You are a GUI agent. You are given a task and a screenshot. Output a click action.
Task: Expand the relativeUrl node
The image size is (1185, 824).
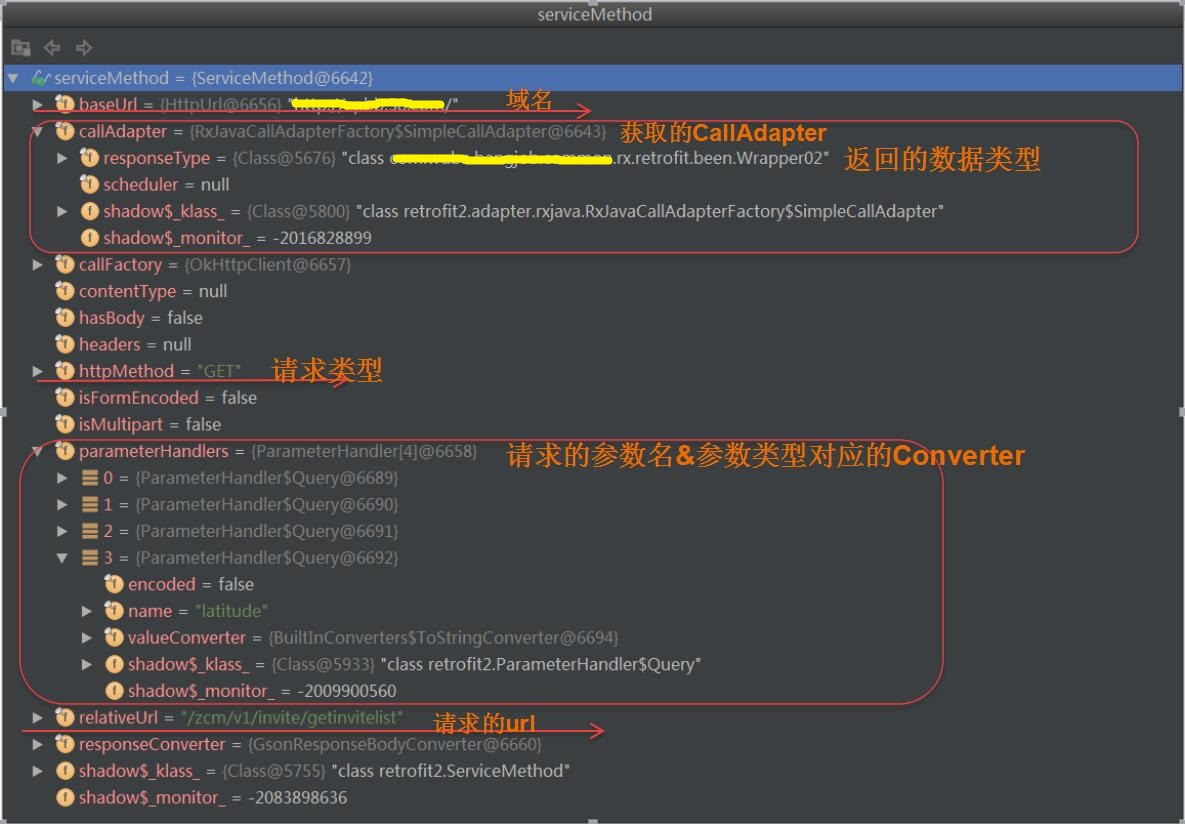pyautogui.click(x=38, y=717)
